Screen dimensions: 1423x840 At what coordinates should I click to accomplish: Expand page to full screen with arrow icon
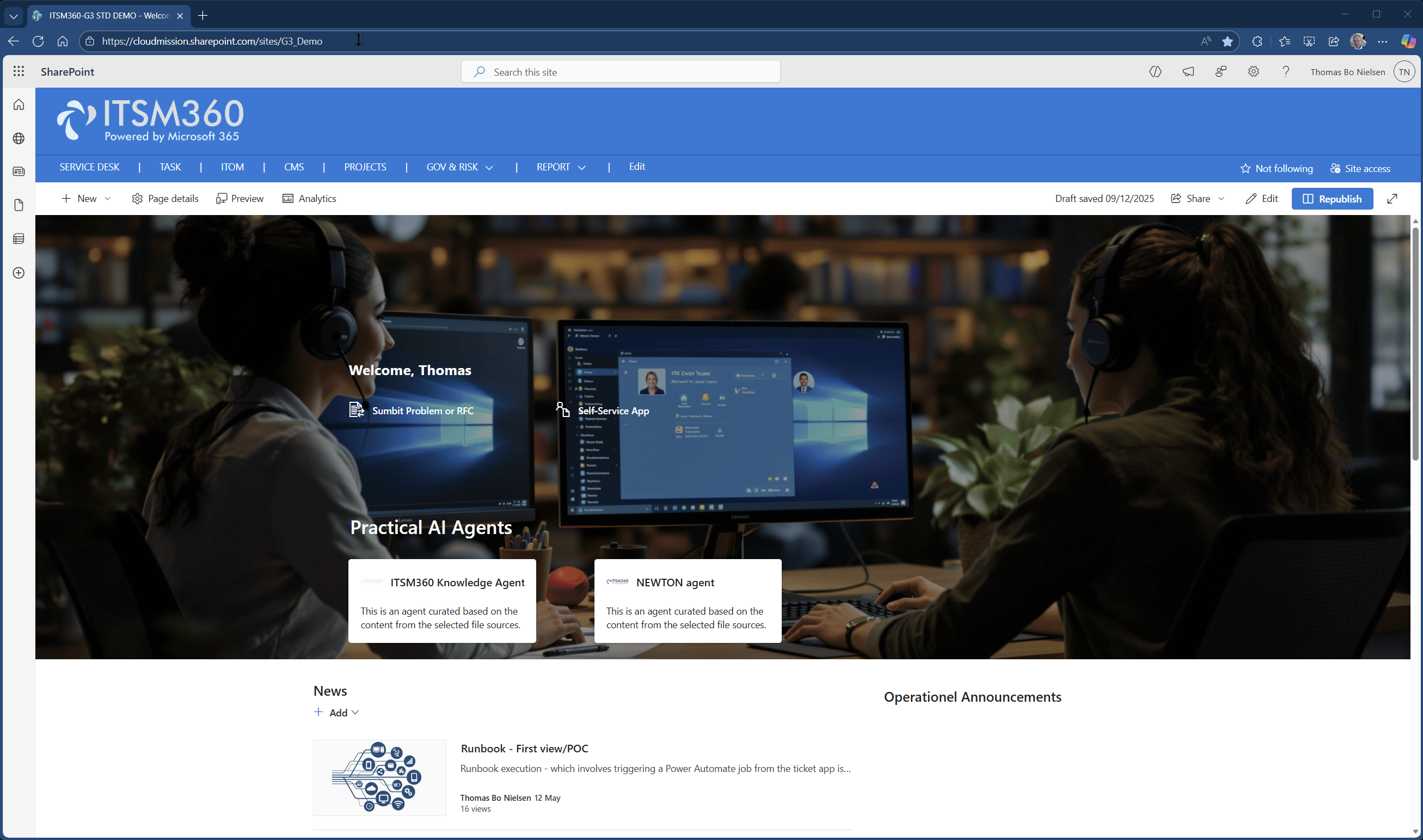pos(1392,199)
